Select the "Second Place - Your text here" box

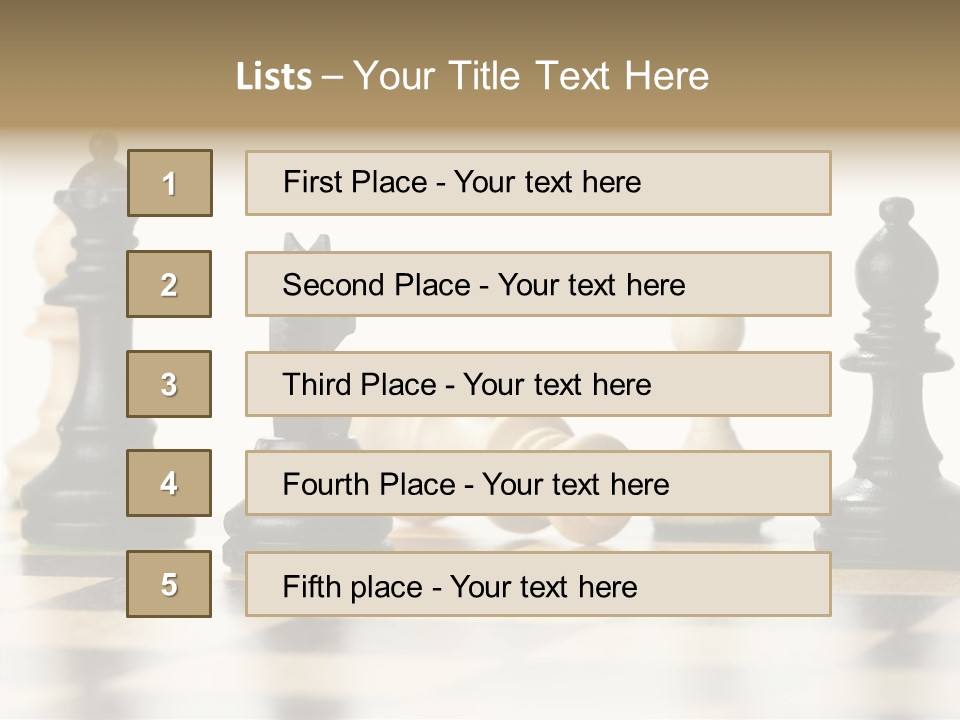coord(538,284)
